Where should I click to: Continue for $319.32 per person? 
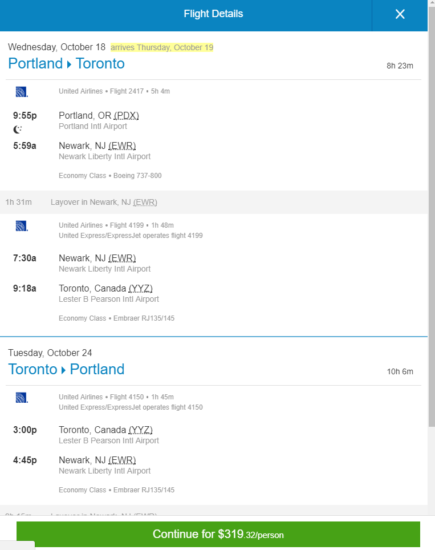pos(218,534)
